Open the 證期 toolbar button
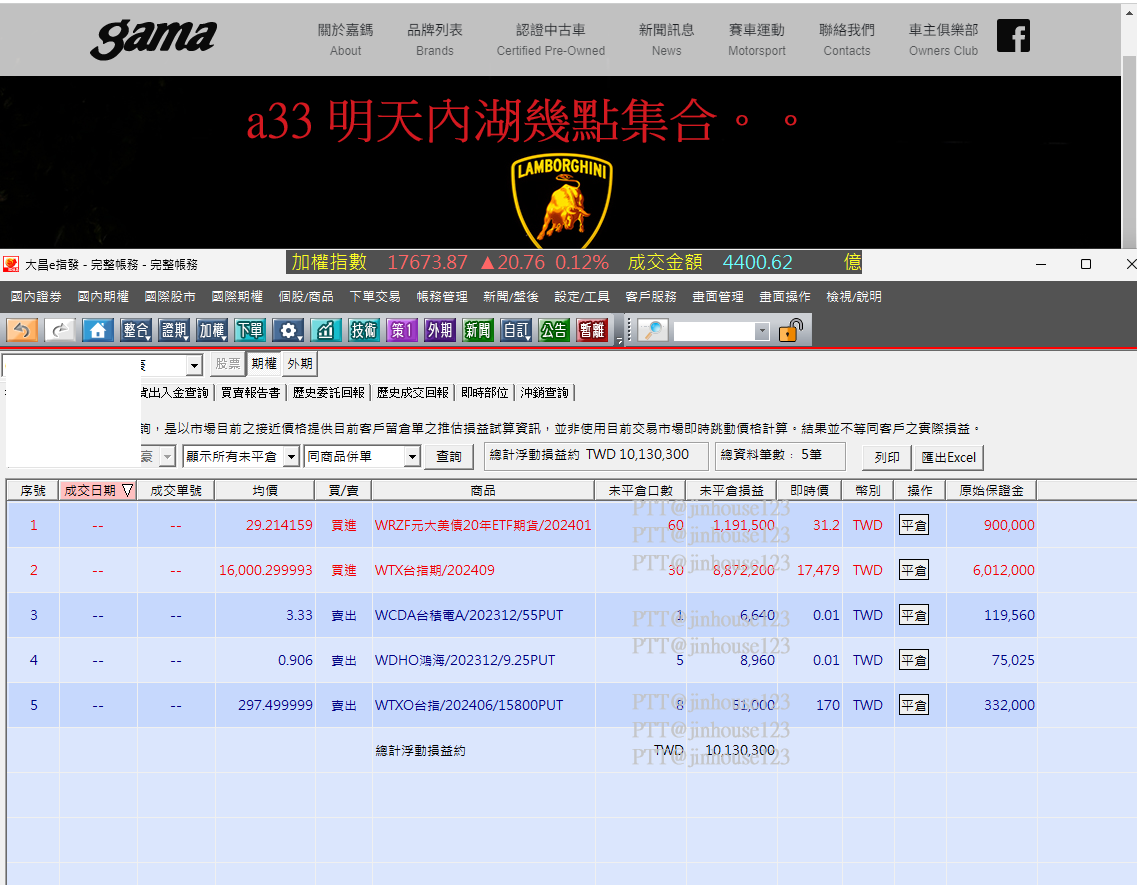The width and height of the screenshot is (1137, 885). pyautogui.click(x=174, y=331)
